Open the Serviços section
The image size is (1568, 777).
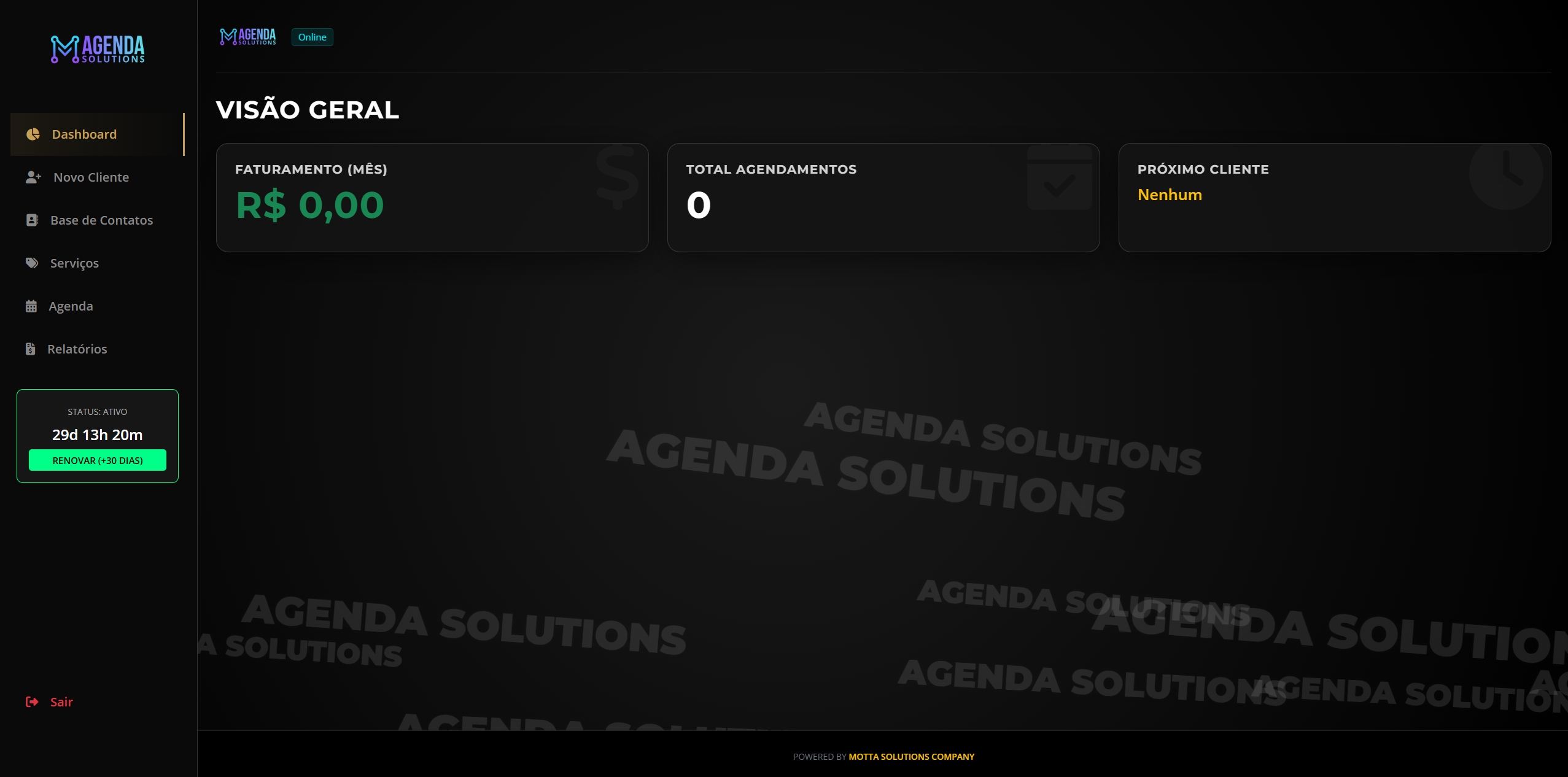74,263
